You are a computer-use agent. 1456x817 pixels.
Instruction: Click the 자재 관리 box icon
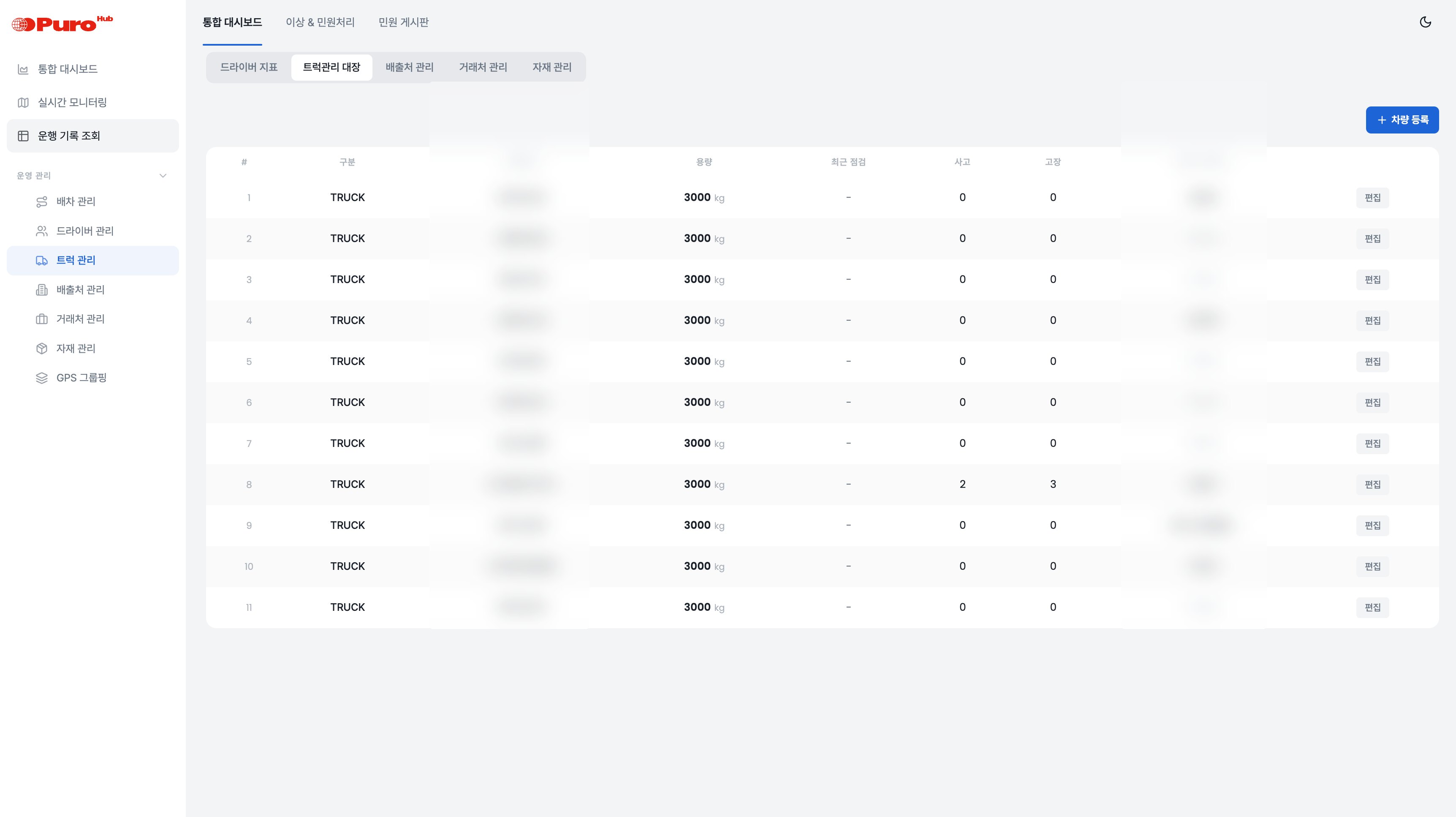(42, 349)
